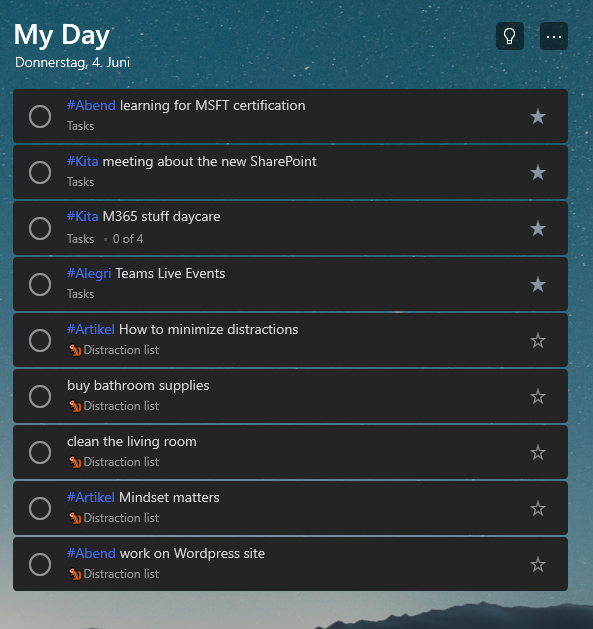Viewport: 593px width, 629px height.
Task: Mark buy bathroom supplies as important
Action: click(x=538, y=396)
